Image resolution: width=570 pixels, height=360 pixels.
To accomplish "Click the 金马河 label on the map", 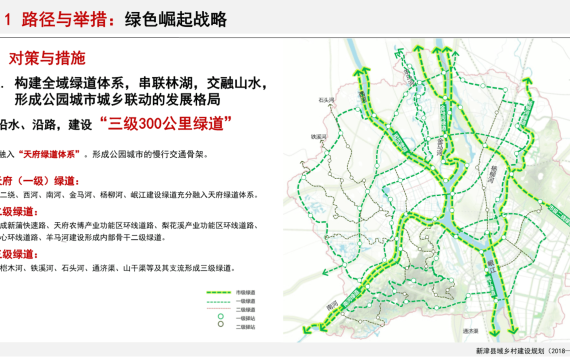I will click(440, 146).
